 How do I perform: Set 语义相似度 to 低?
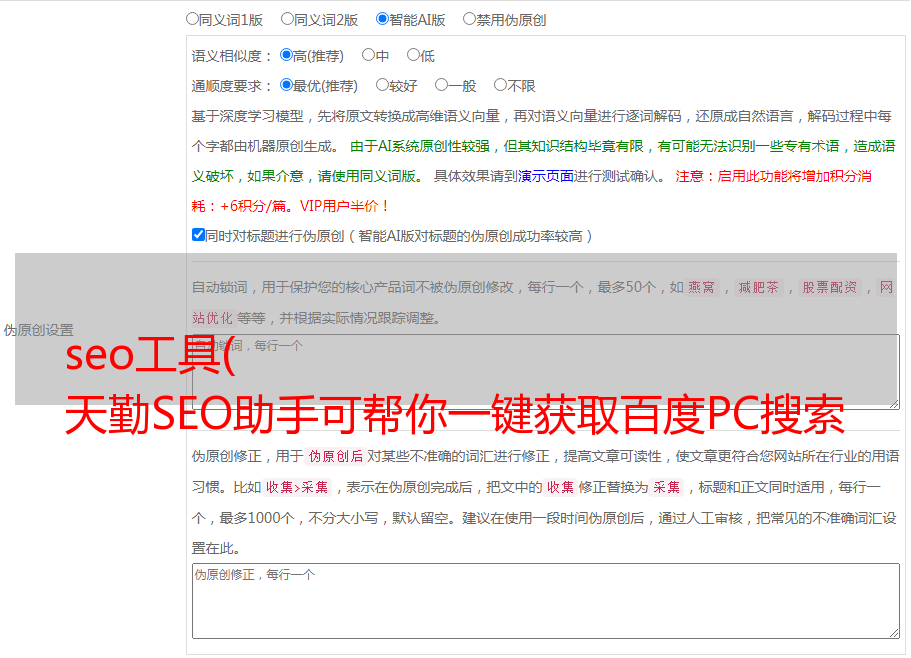(413, 55)
